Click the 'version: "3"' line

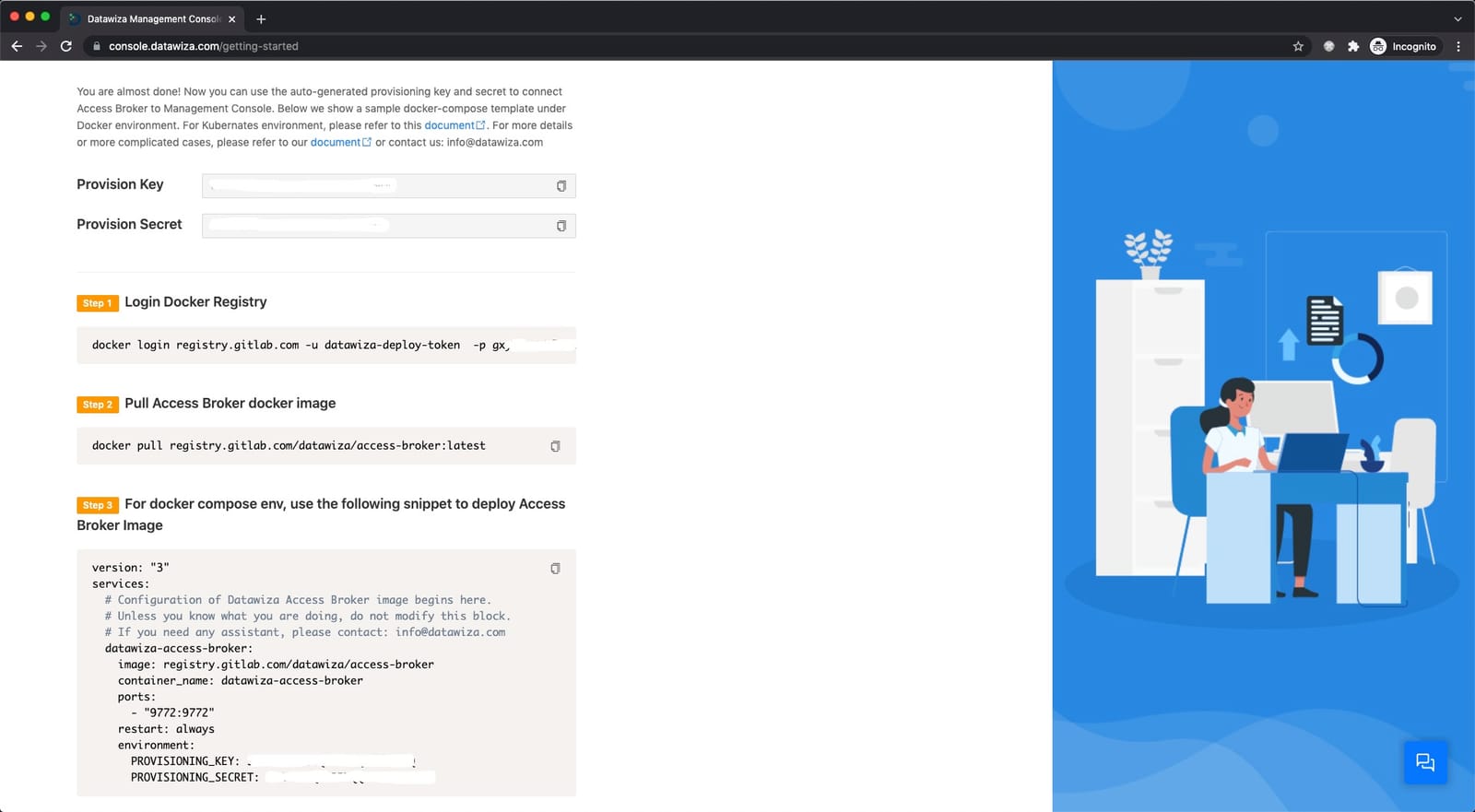tap(130, 568)
